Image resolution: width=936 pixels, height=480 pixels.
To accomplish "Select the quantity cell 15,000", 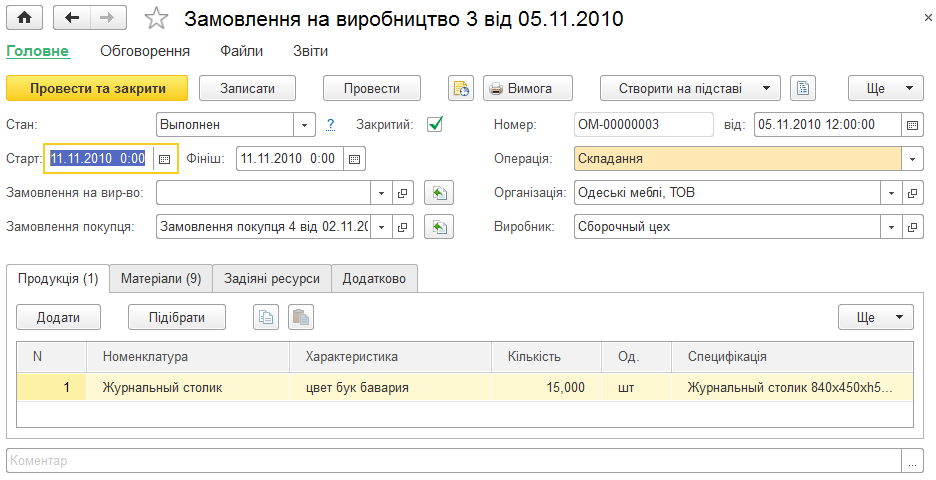I will [547, 387].
